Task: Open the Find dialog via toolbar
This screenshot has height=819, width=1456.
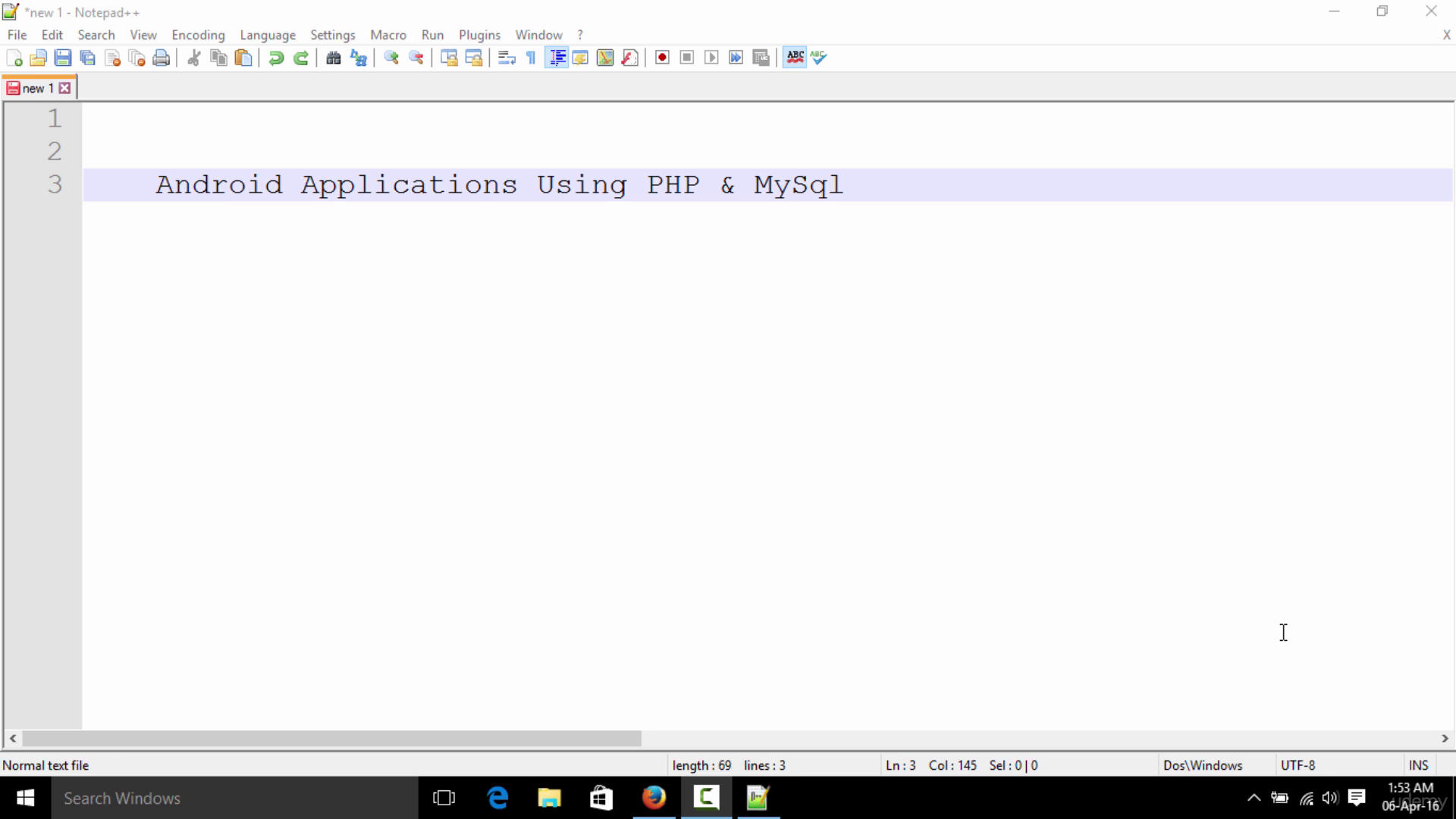Action: click(x=334, y=58)
